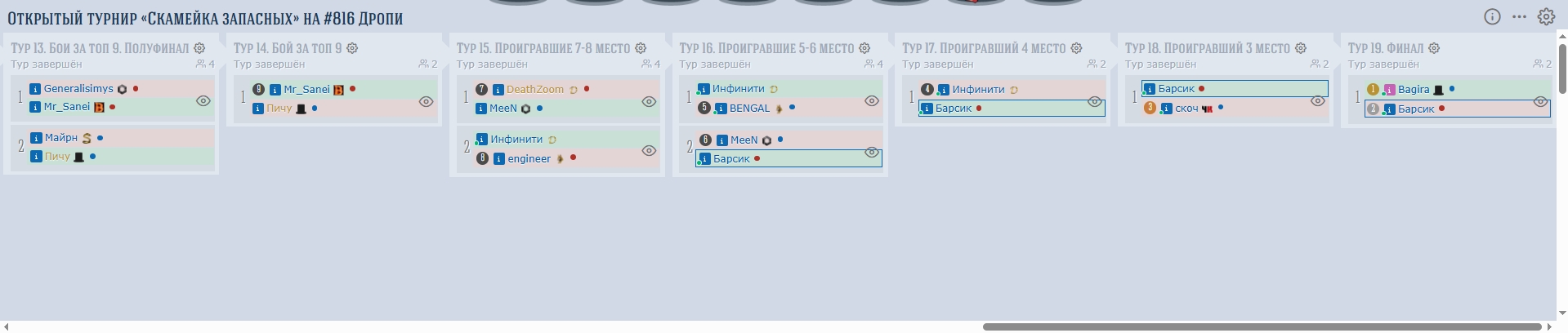
Task: Toggle eye on Generalisimys vs Mr_Sanei match
Action: coord(203,101)
